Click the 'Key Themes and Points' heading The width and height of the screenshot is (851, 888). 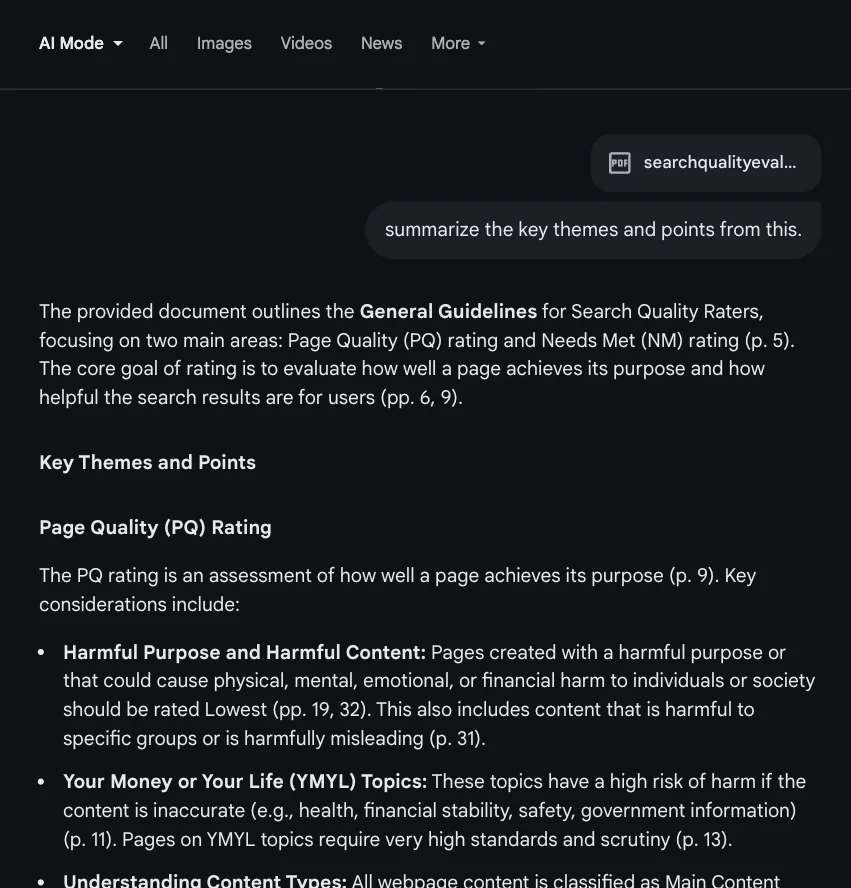pos(147,462)
